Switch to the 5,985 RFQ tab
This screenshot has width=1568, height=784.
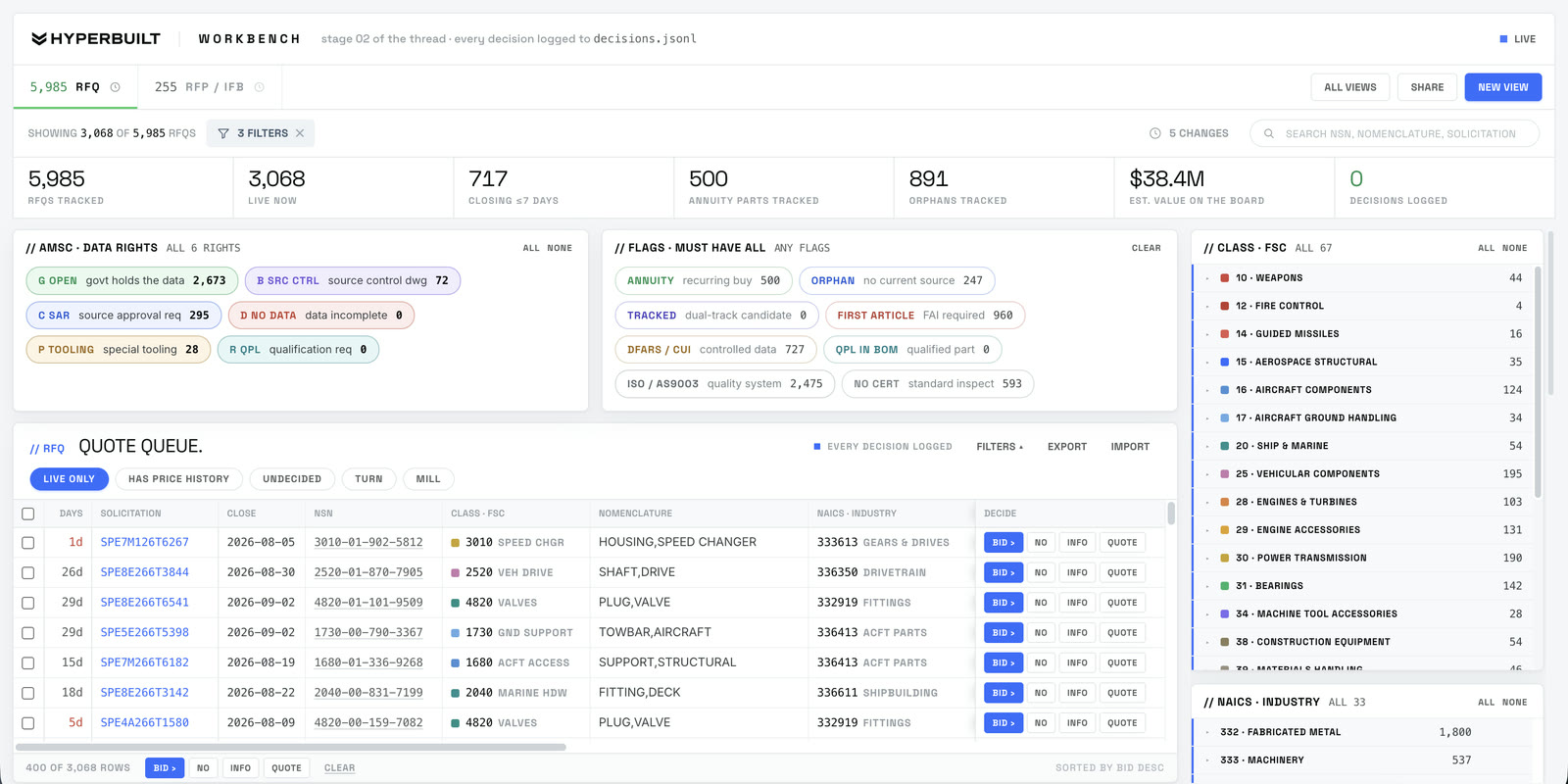click(x=75, y=87)
